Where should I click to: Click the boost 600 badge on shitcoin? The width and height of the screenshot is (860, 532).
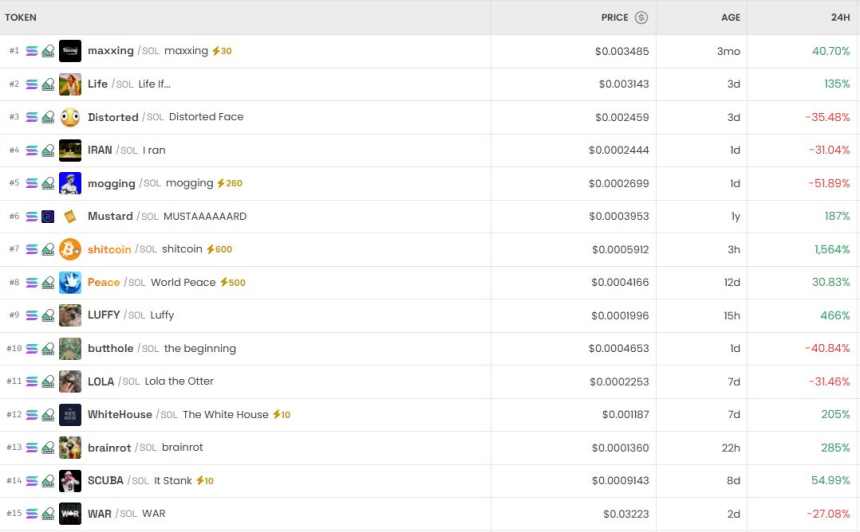[x=219, y=250]
